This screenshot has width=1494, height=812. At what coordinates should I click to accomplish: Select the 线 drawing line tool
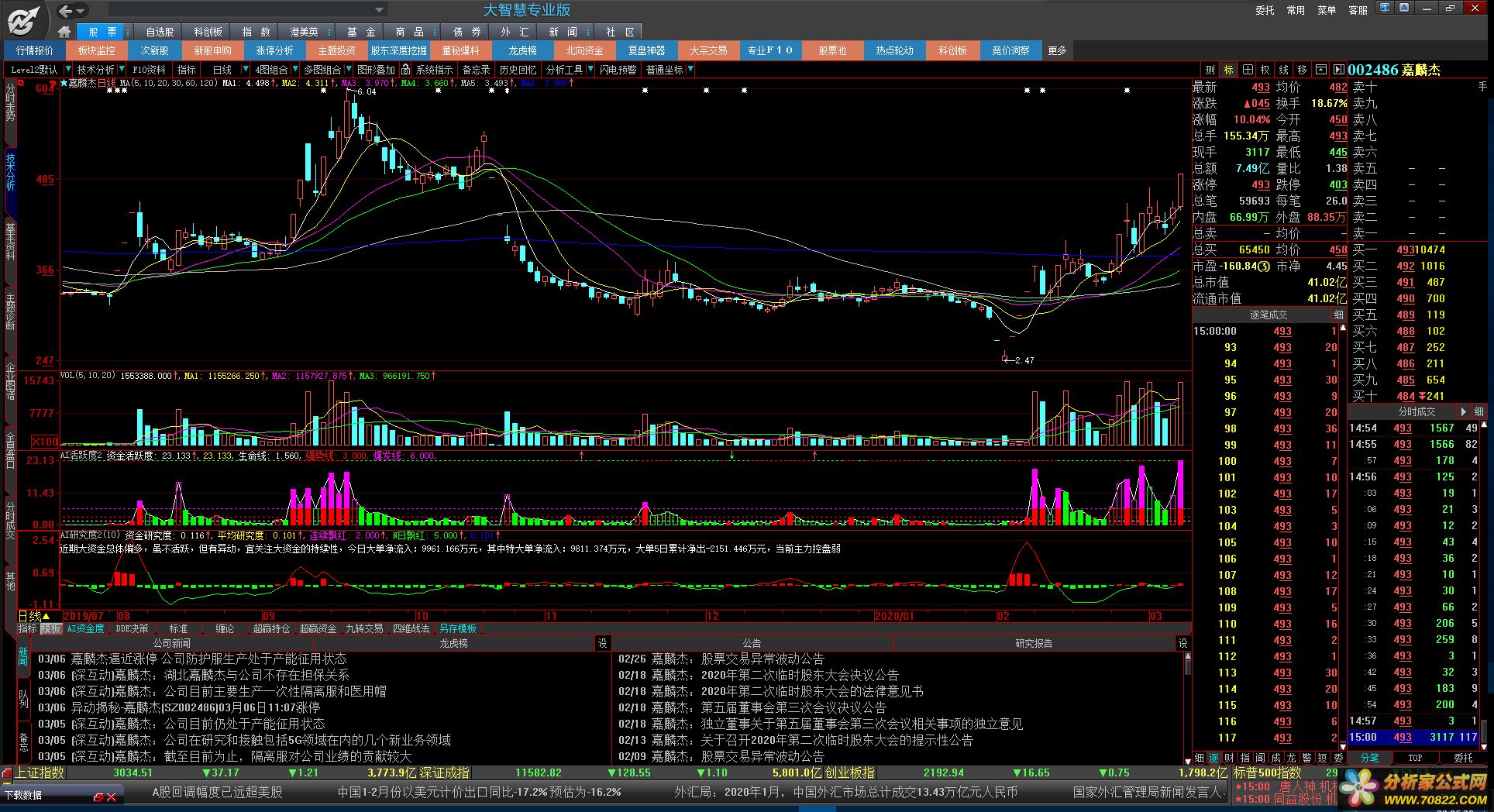point(1284,70)
